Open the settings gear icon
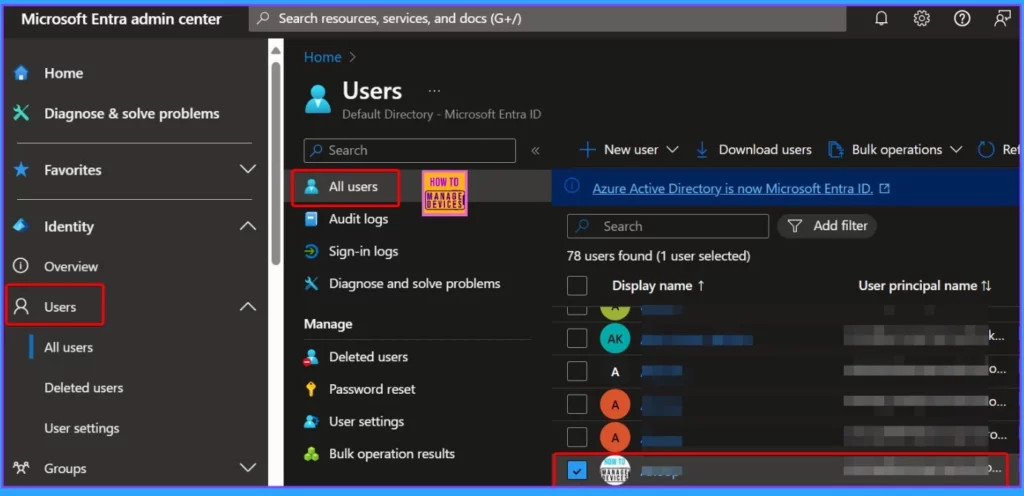 (921, 19)
